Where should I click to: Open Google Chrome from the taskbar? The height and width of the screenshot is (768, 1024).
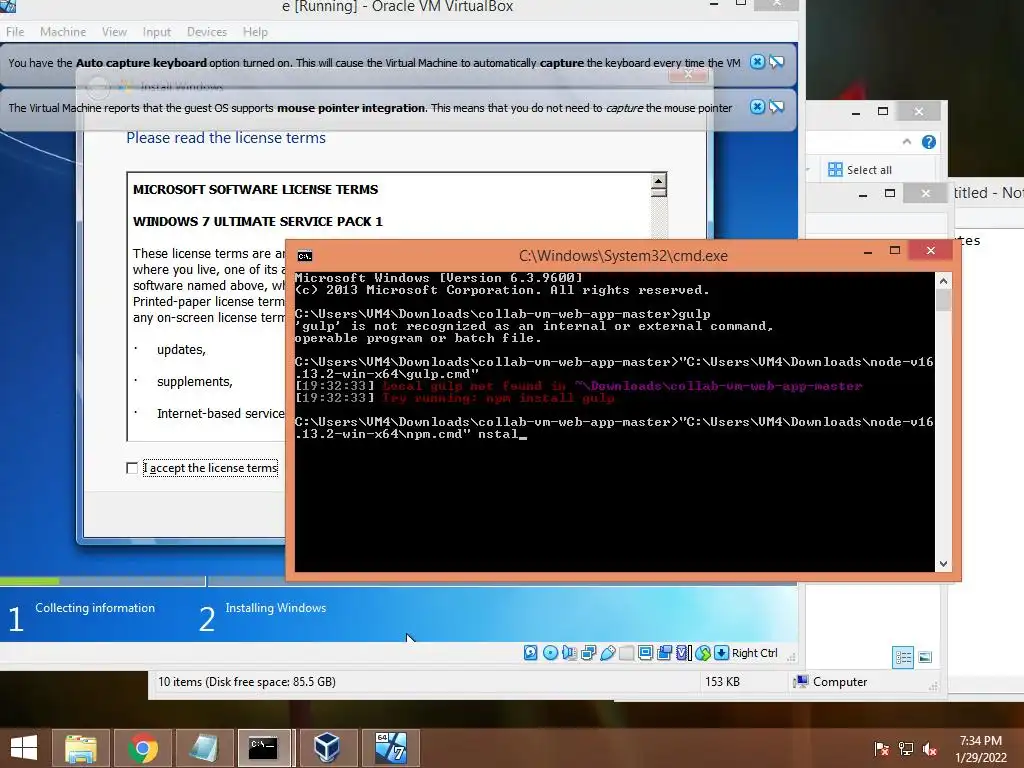(142, 747)
